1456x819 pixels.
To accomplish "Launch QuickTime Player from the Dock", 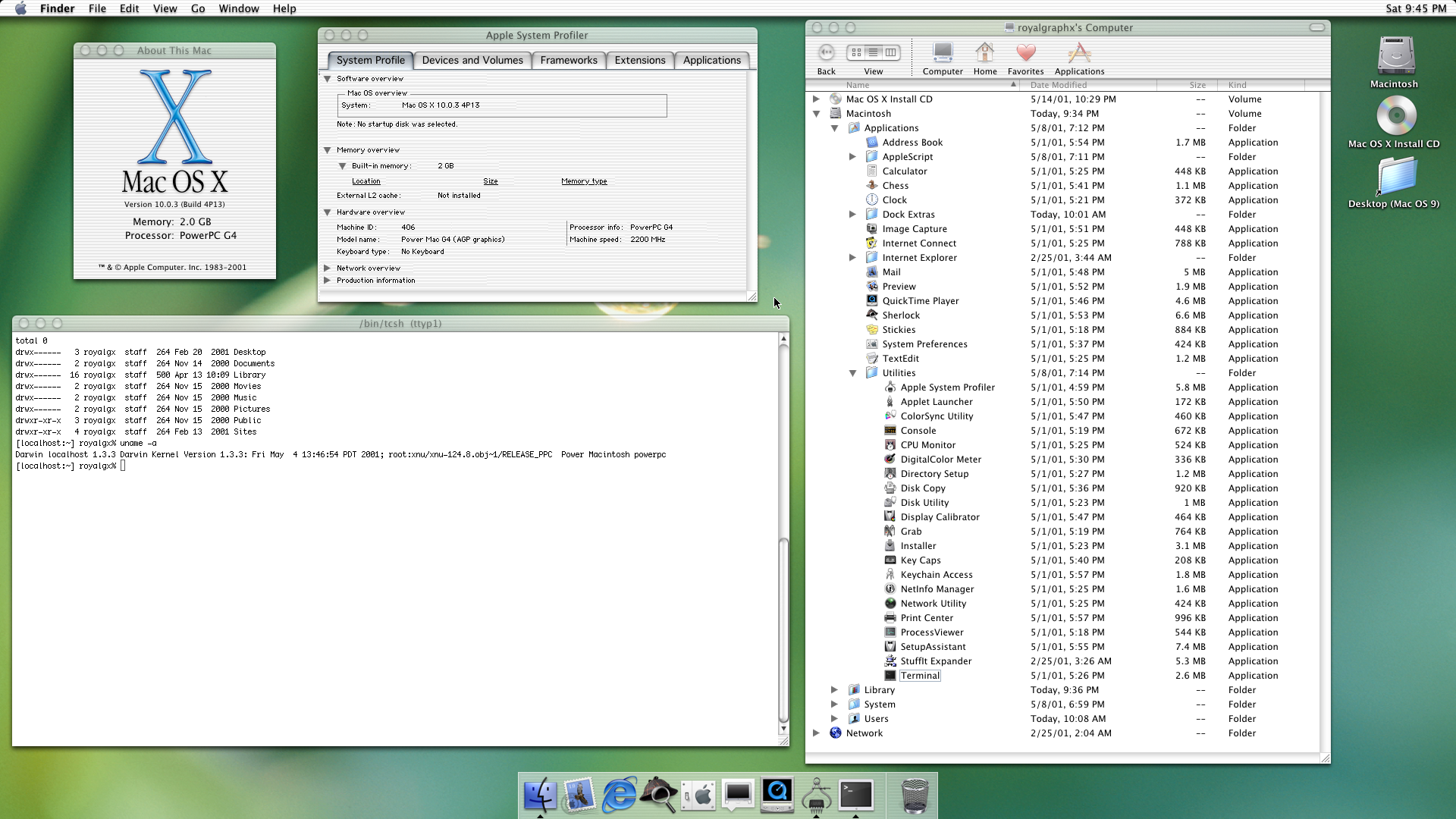I will coord(777,795).
